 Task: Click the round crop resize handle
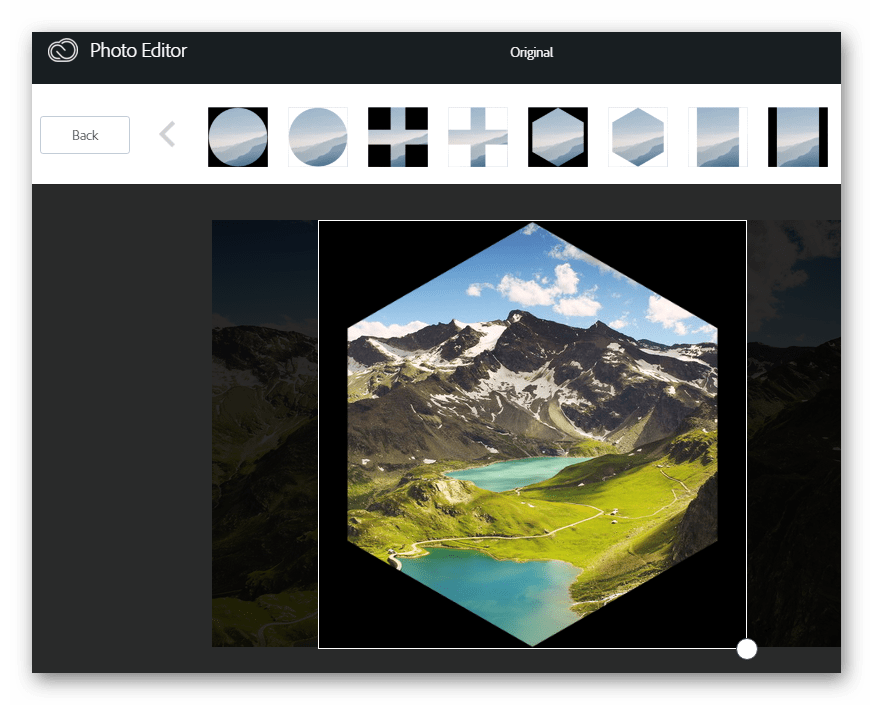(x=747, y=649)
